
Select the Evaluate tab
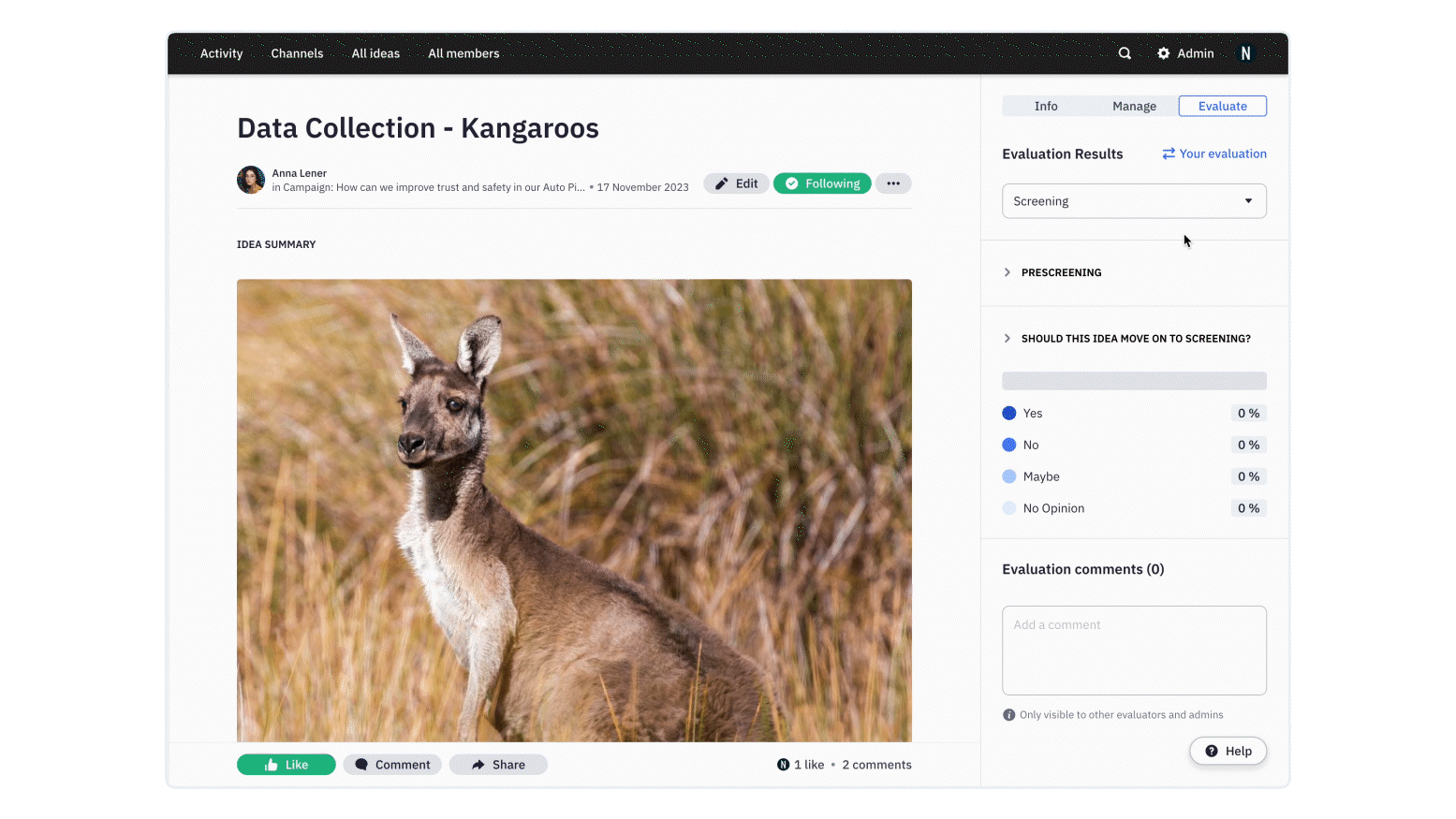click(1223, 106)
